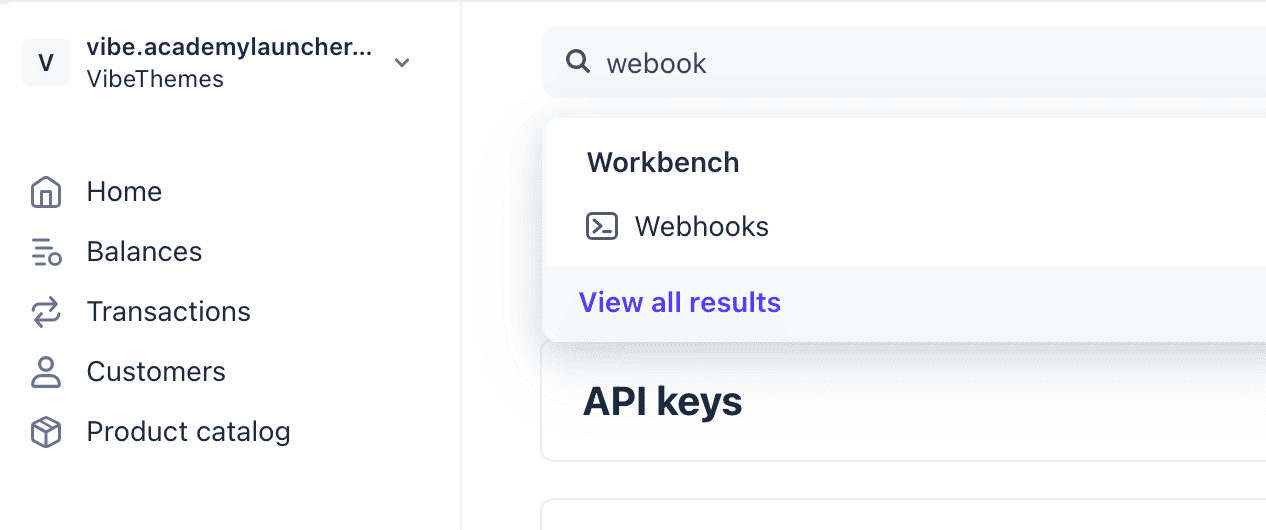Select the Customers text label
This screenshot has height=530, width=1266.
pos(156,372)
